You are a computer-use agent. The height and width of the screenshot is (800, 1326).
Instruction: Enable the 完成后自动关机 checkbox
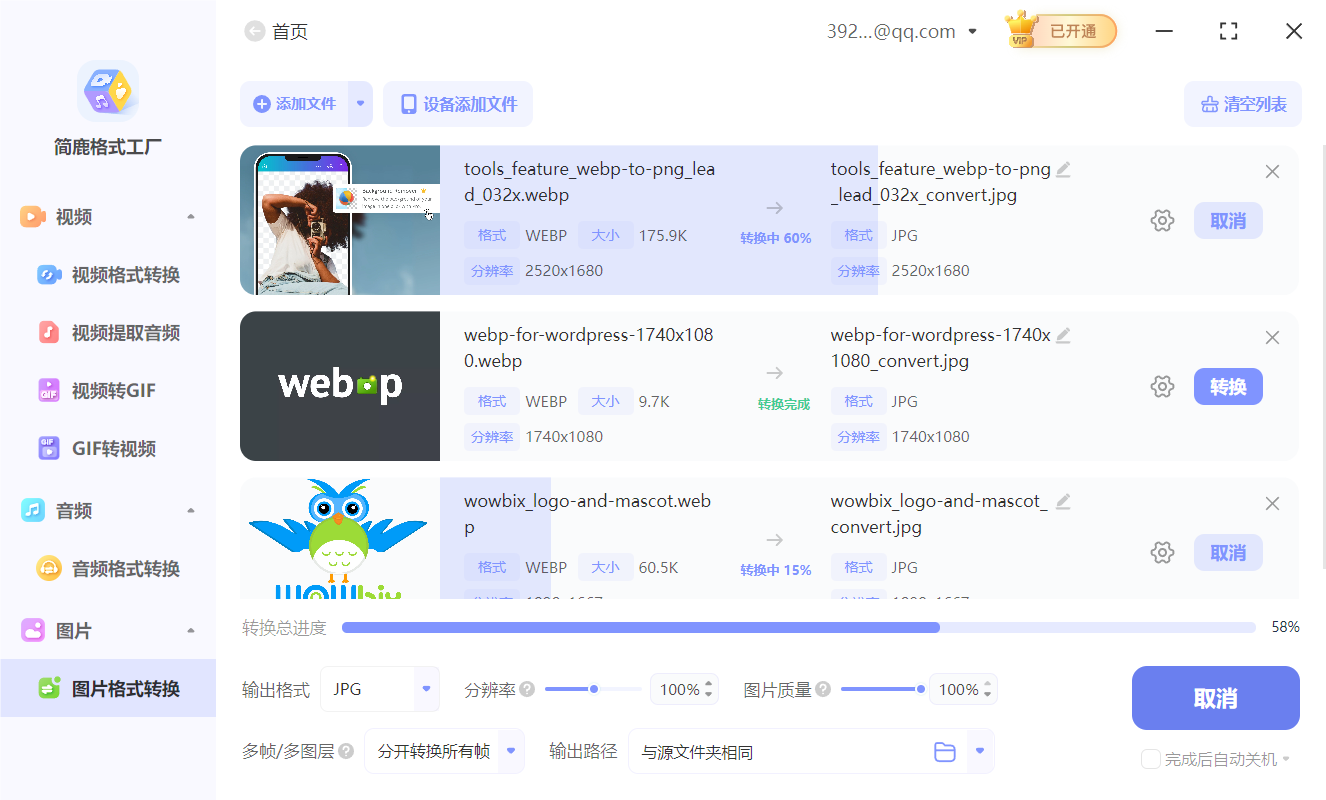tap(1150, 759)
